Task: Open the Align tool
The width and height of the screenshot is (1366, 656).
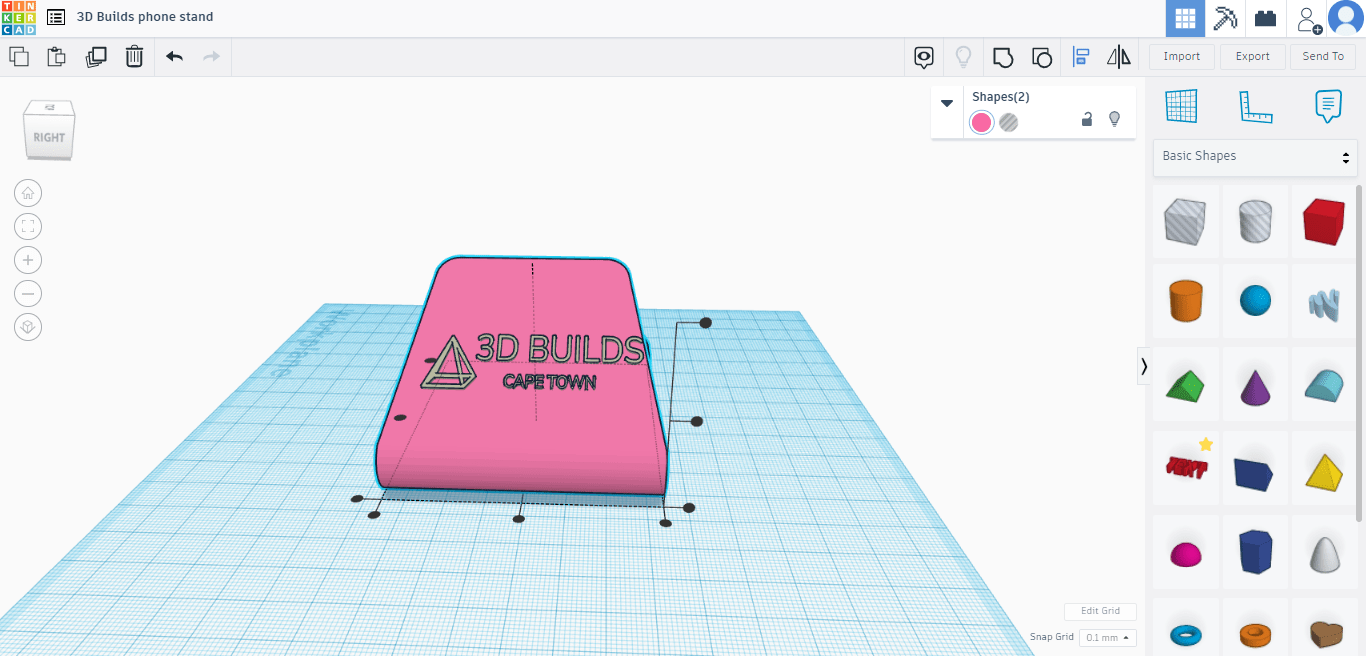Action: pyautogui.click(x=1080, y=57)
